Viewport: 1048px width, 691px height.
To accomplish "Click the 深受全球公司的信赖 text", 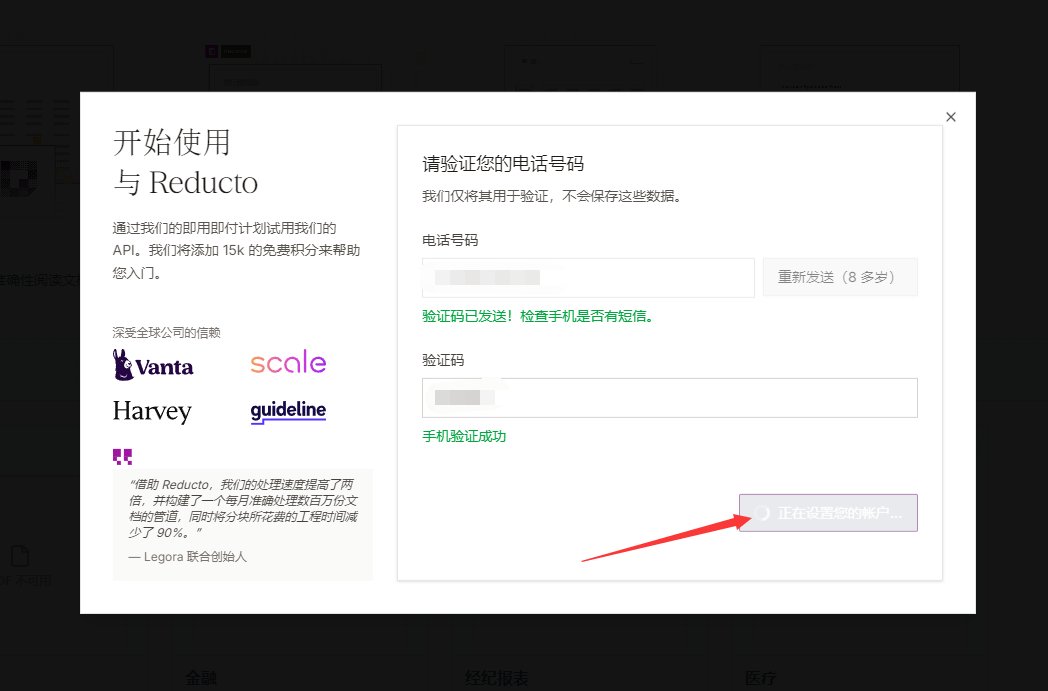I will pos(166,332).
